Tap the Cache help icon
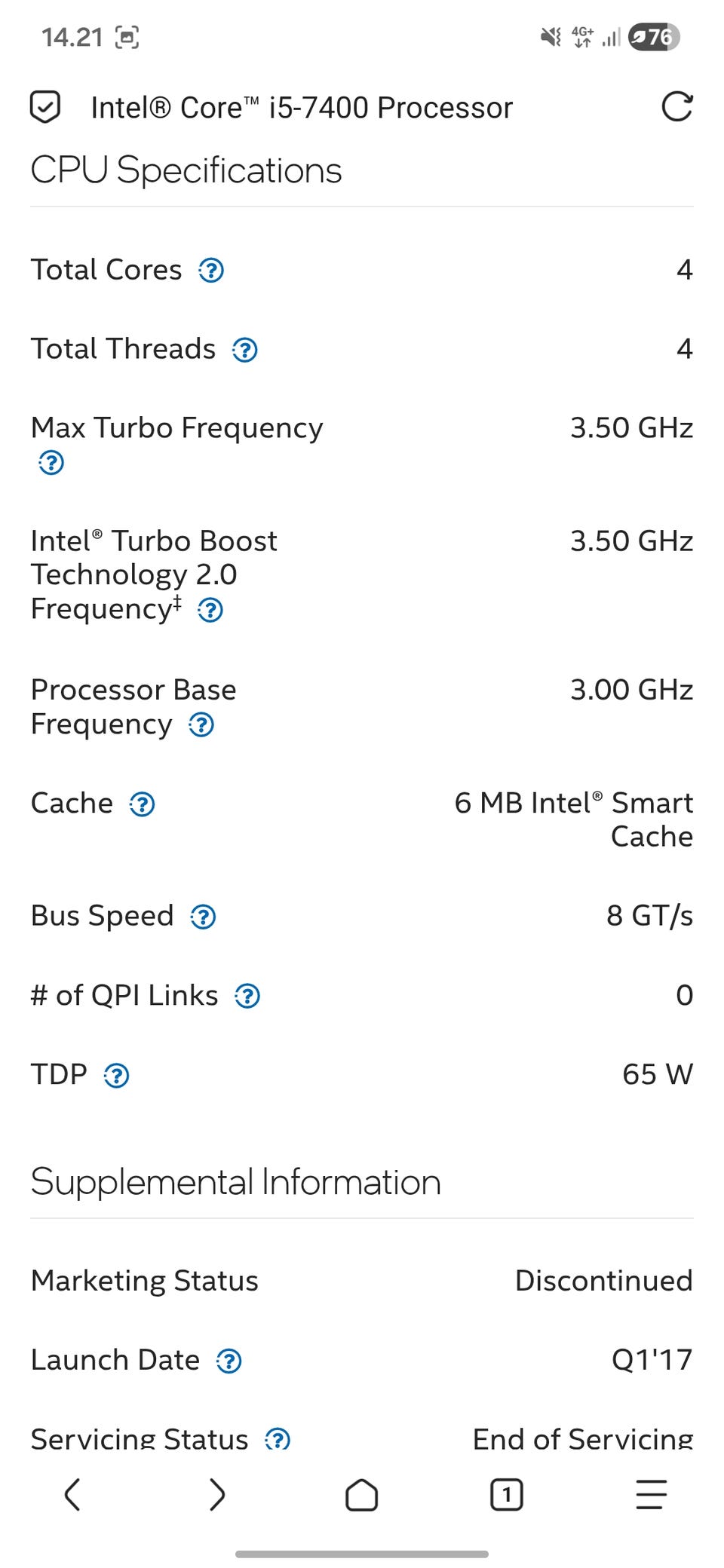 pos(142,804)
